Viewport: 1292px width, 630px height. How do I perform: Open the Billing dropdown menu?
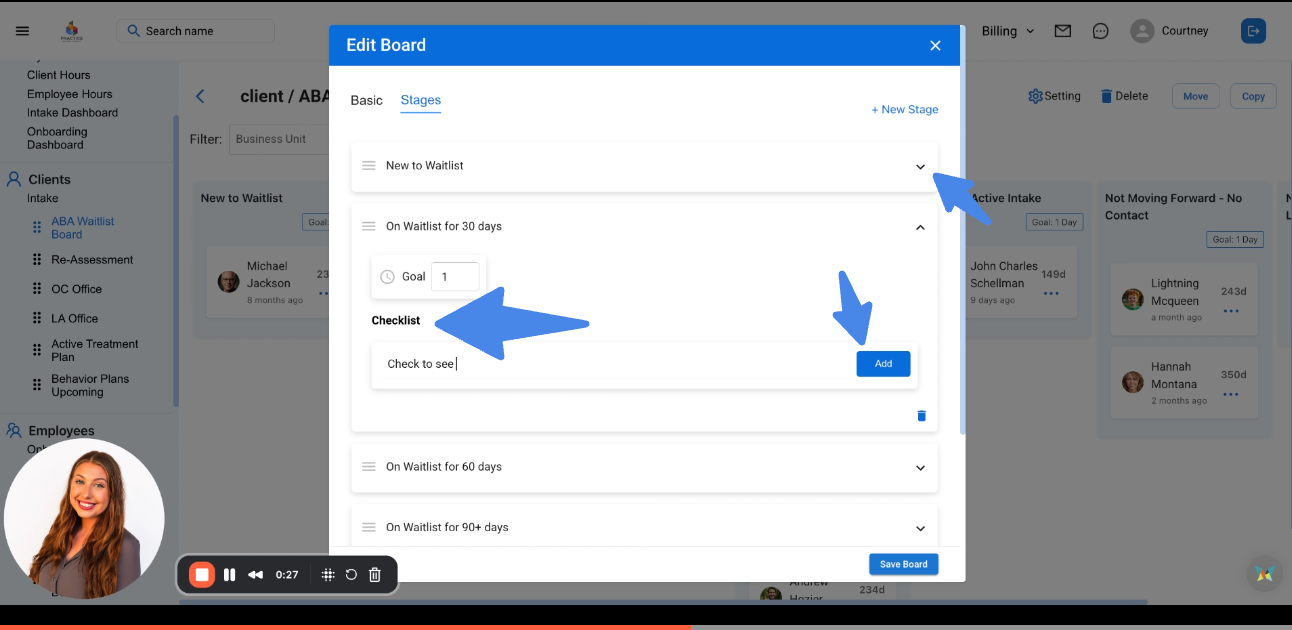[1007, 31]
